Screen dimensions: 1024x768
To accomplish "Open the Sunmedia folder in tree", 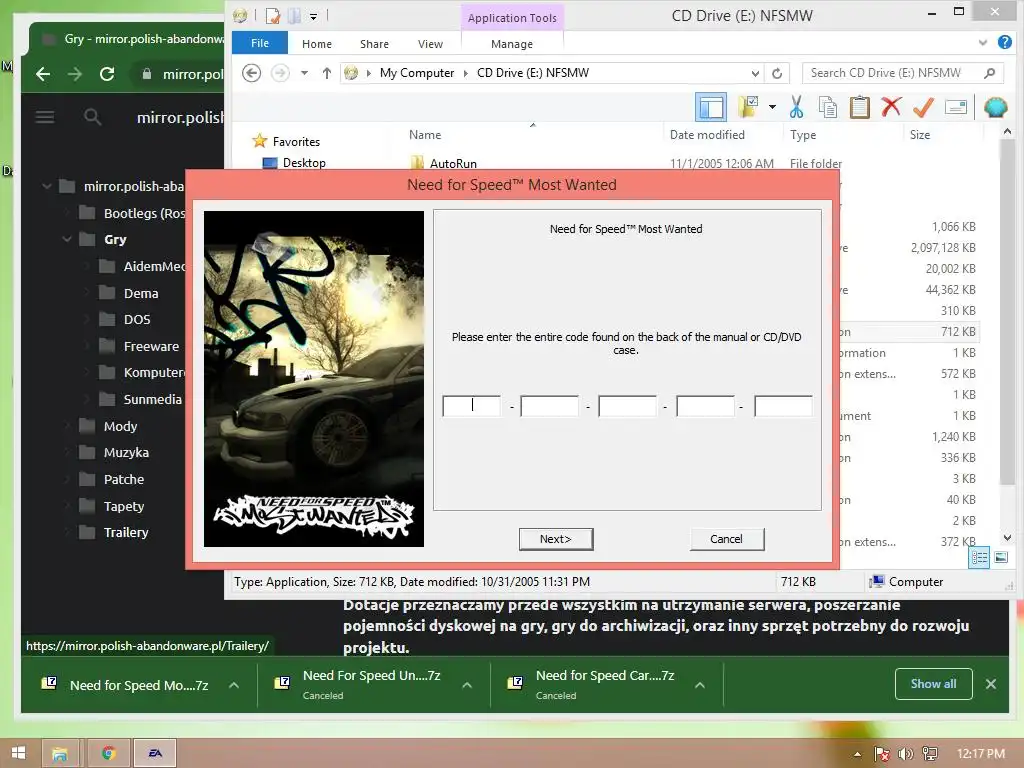I will [152, 399].
